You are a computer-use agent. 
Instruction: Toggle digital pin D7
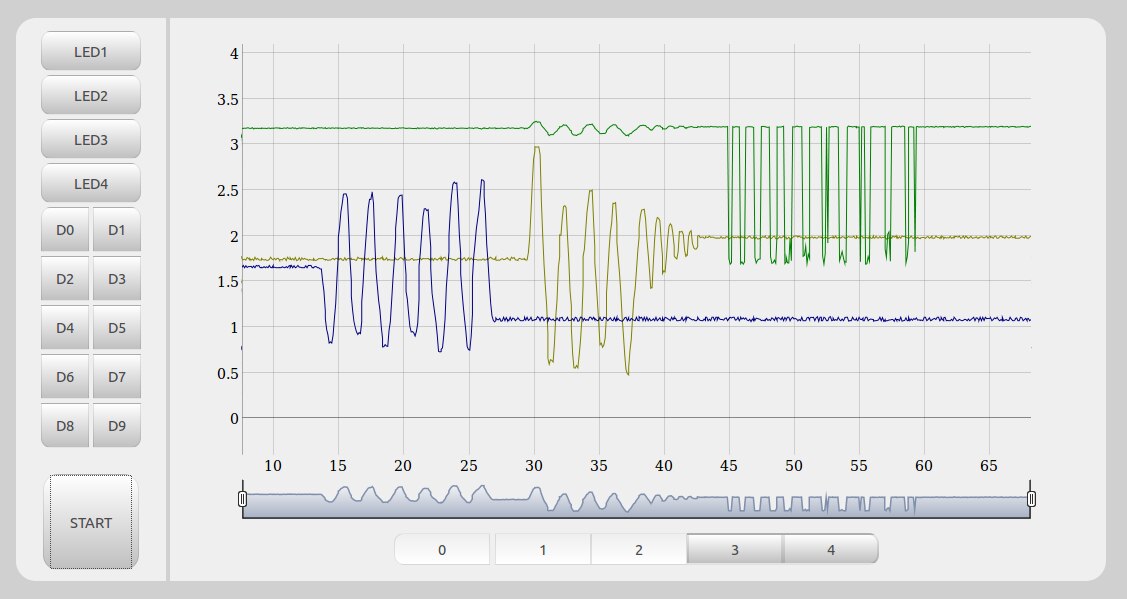[x=116, y=376]
